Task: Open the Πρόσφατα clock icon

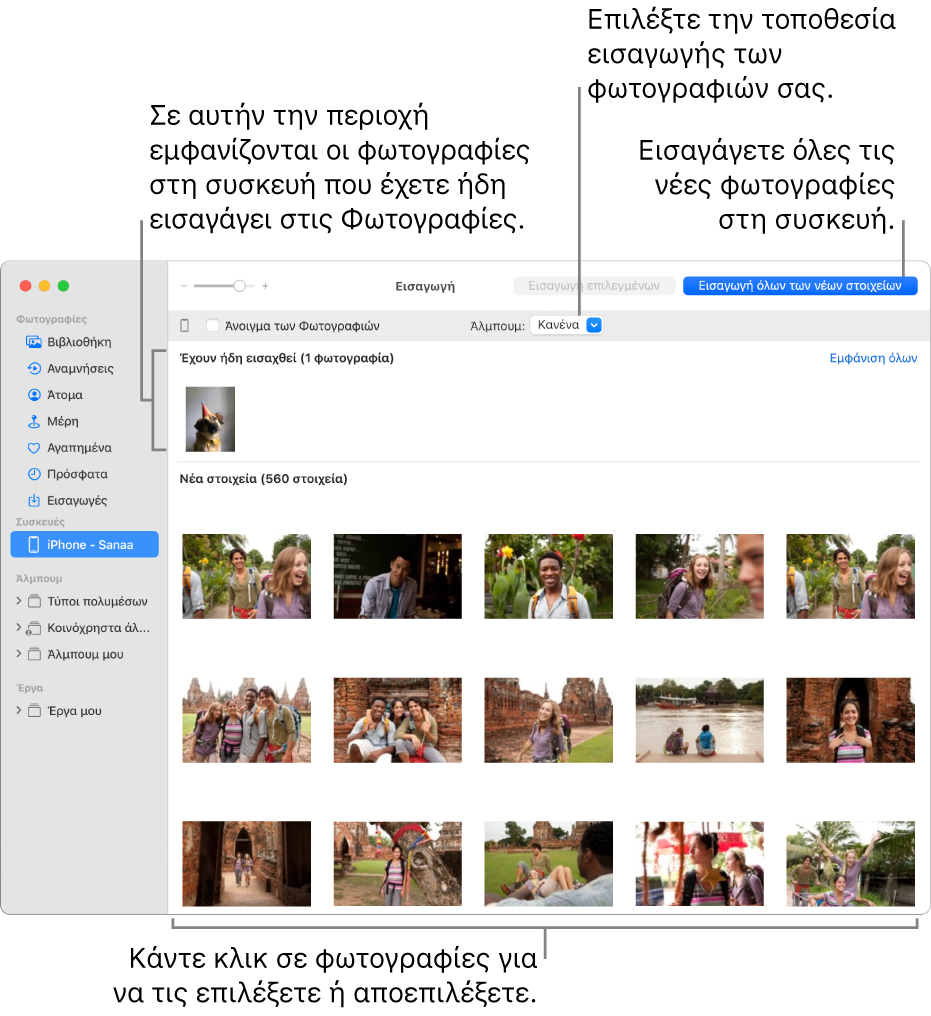Action: tap(34, 474)
